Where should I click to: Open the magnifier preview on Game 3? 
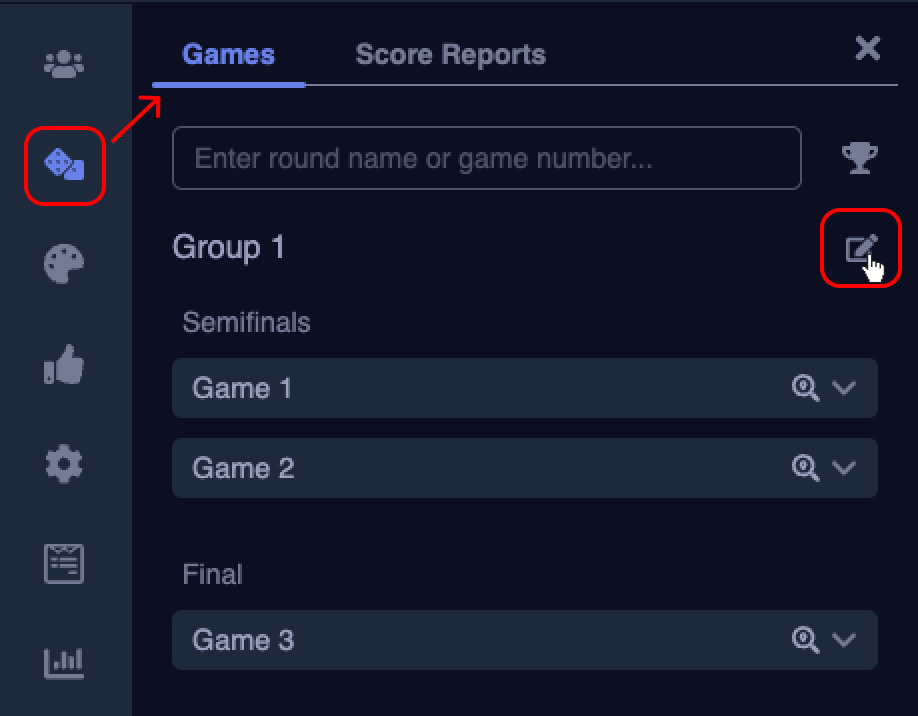pos(806,639)
